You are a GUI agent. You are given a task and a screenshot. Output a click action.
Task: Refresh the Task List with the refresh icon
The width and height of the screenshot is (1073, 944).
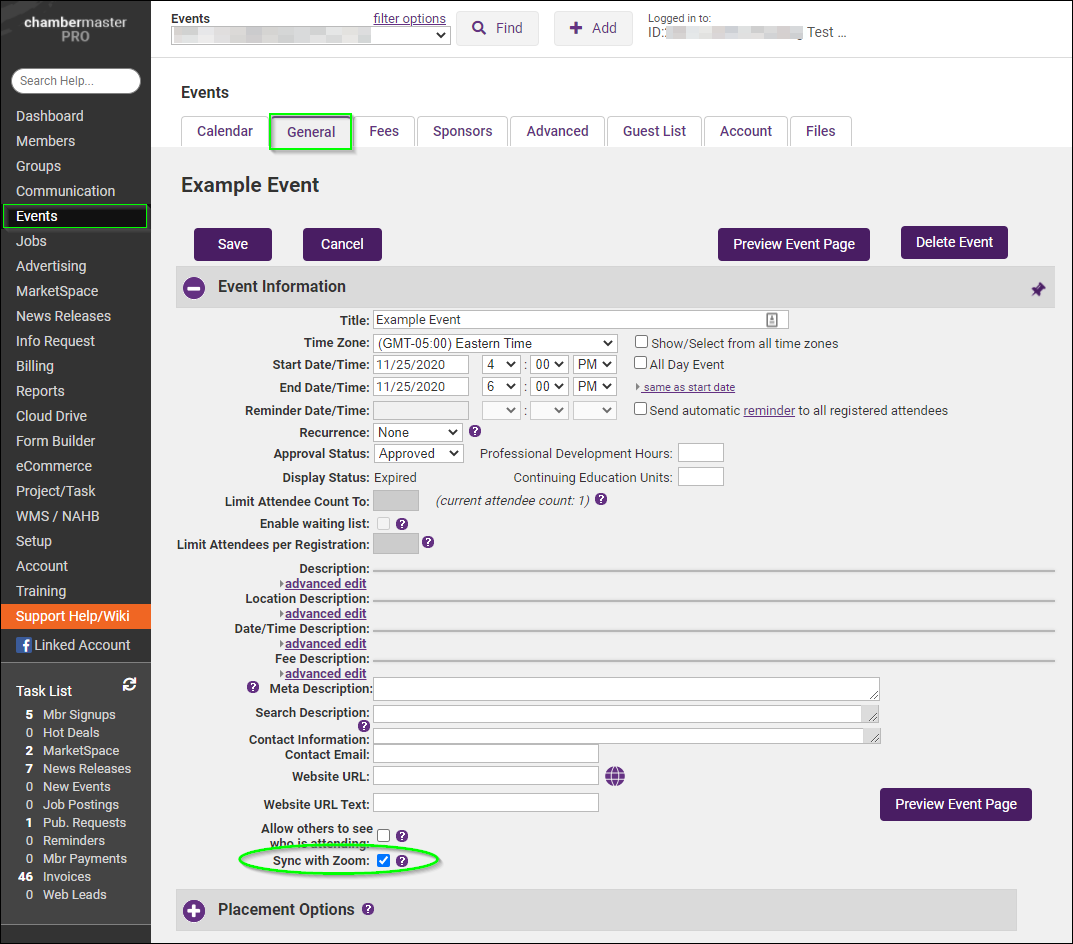tap(129, 685)
